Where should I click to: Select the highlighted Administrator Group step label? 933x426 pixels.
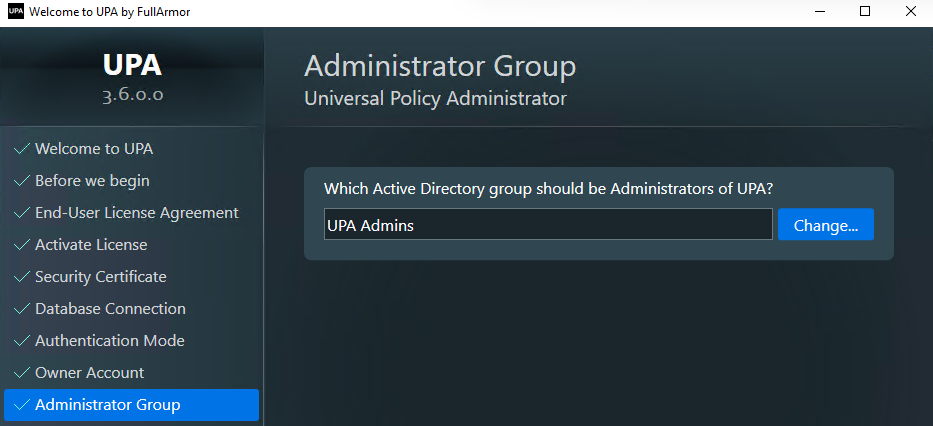107,405
